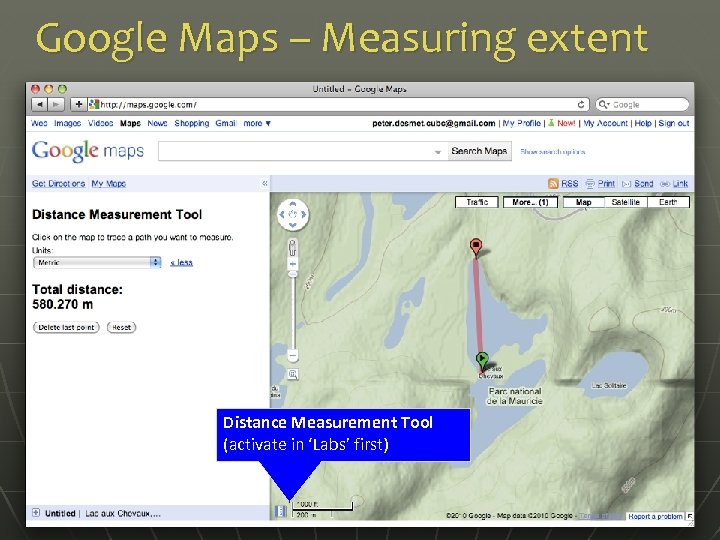Open the Web link in the Google bar
This screenshot has width=720, height=540.
click(x=39, y=123)
